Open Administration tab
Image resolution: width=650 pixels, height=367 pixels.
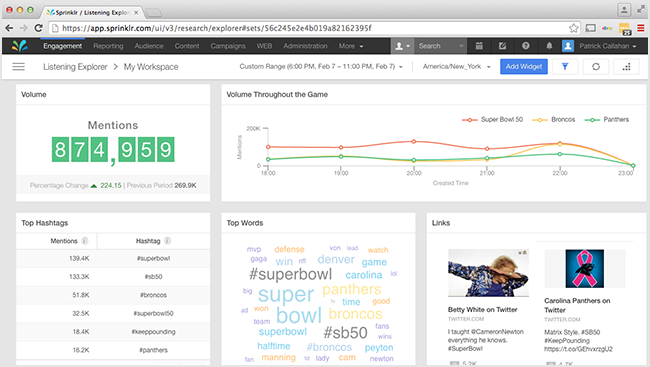point(306,46)
